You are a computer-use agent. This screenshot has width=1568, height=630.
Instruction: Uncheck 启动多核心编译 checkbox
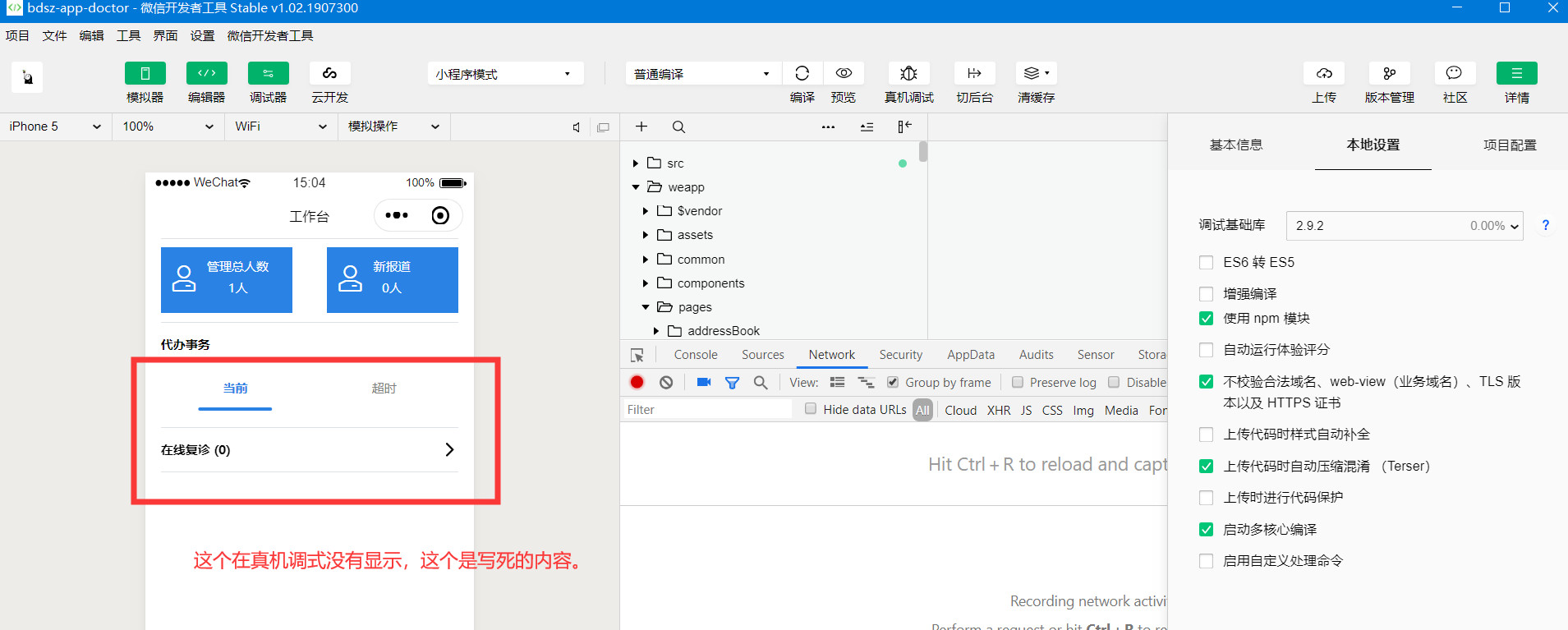point(1206,530)
